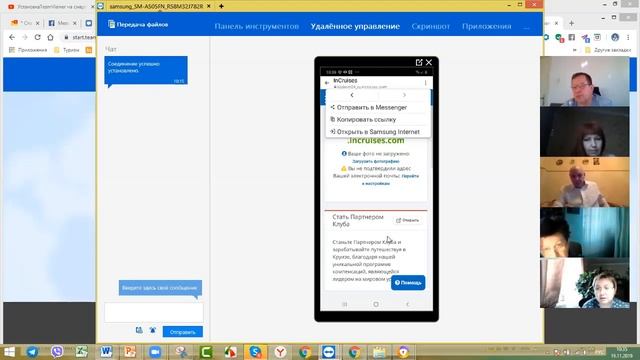Open new TeamViewer session tab plus
This screenshot has width=640, height=360.
[x=221, y=6]
